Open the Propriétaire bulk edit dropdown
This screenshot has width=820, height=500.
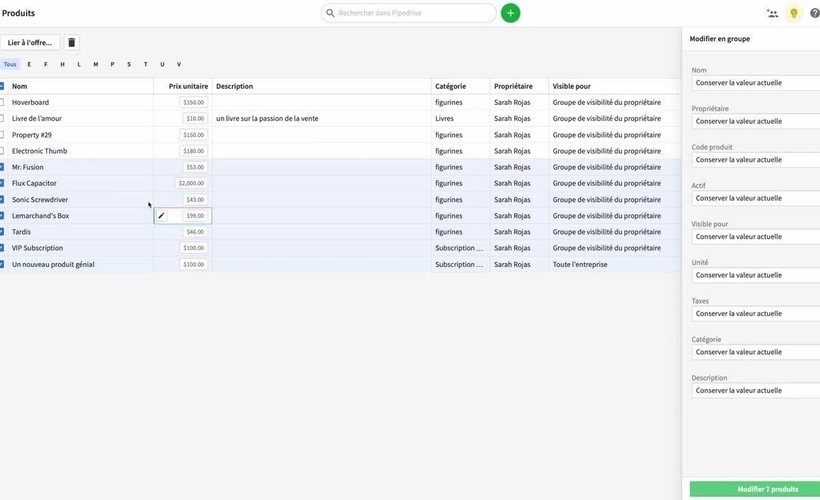pyautogui.click(x=755, y=121)
